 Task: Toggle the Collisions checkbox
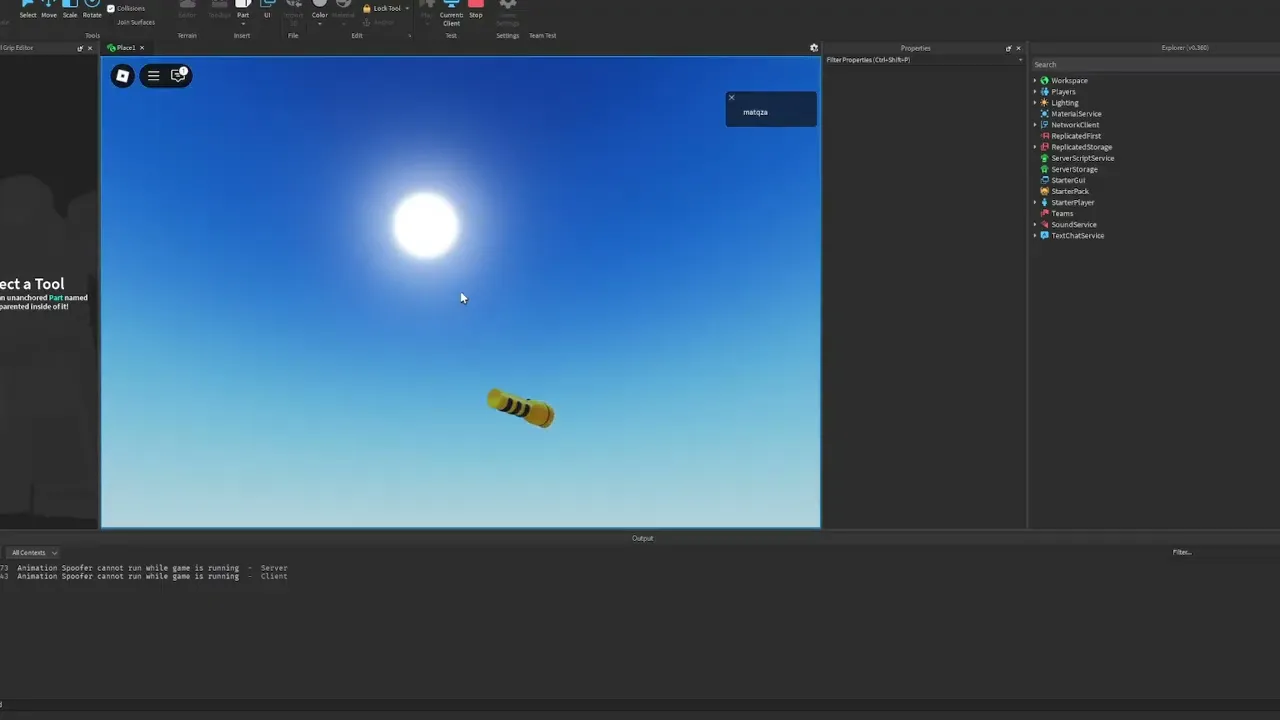pos(111,8)
